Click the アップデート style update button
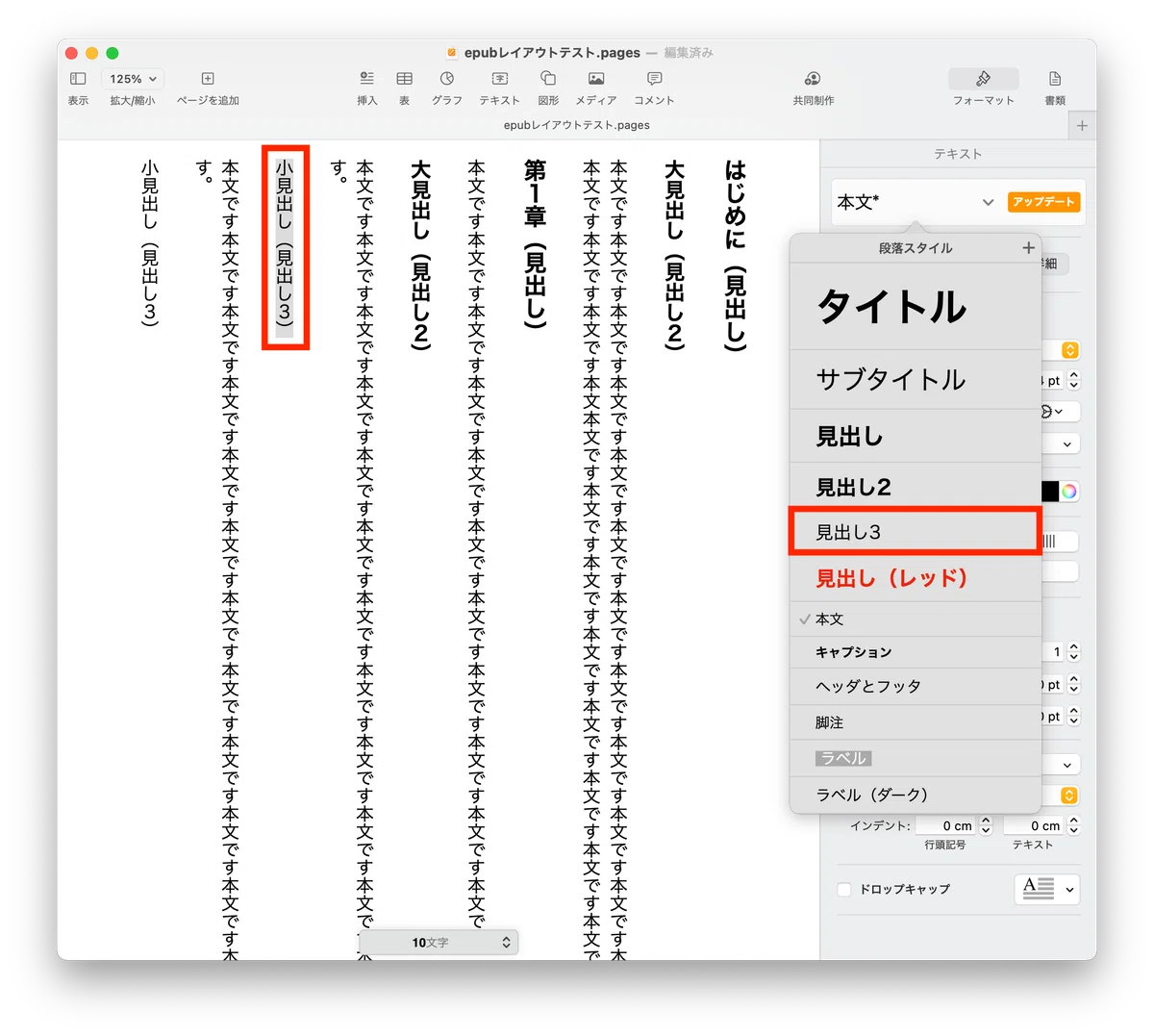 [x=1043, y=202]
